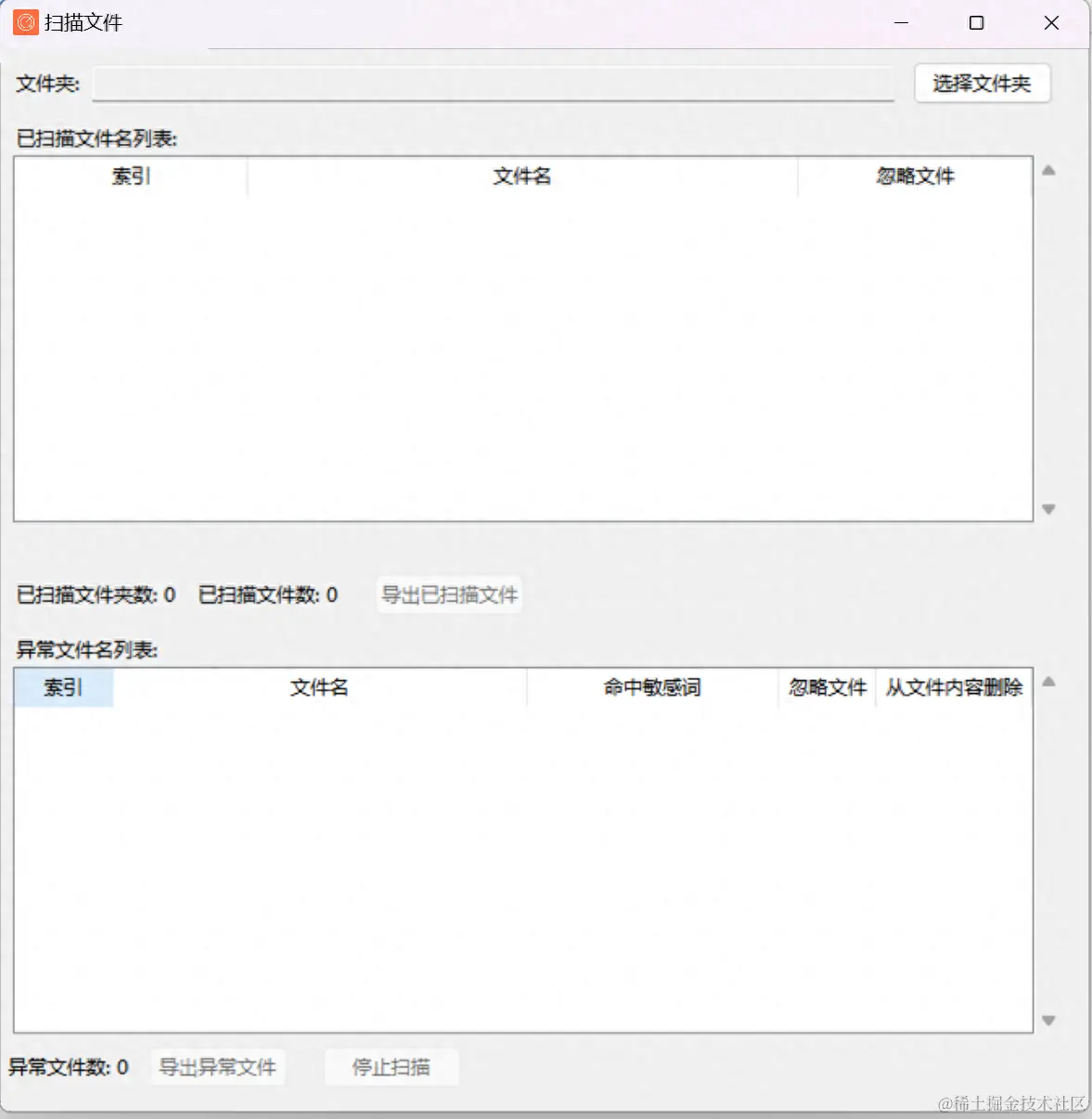
Task: Select 文件名 header in abnormal file list
Action: pyautogui.click(x=319, y=688)
